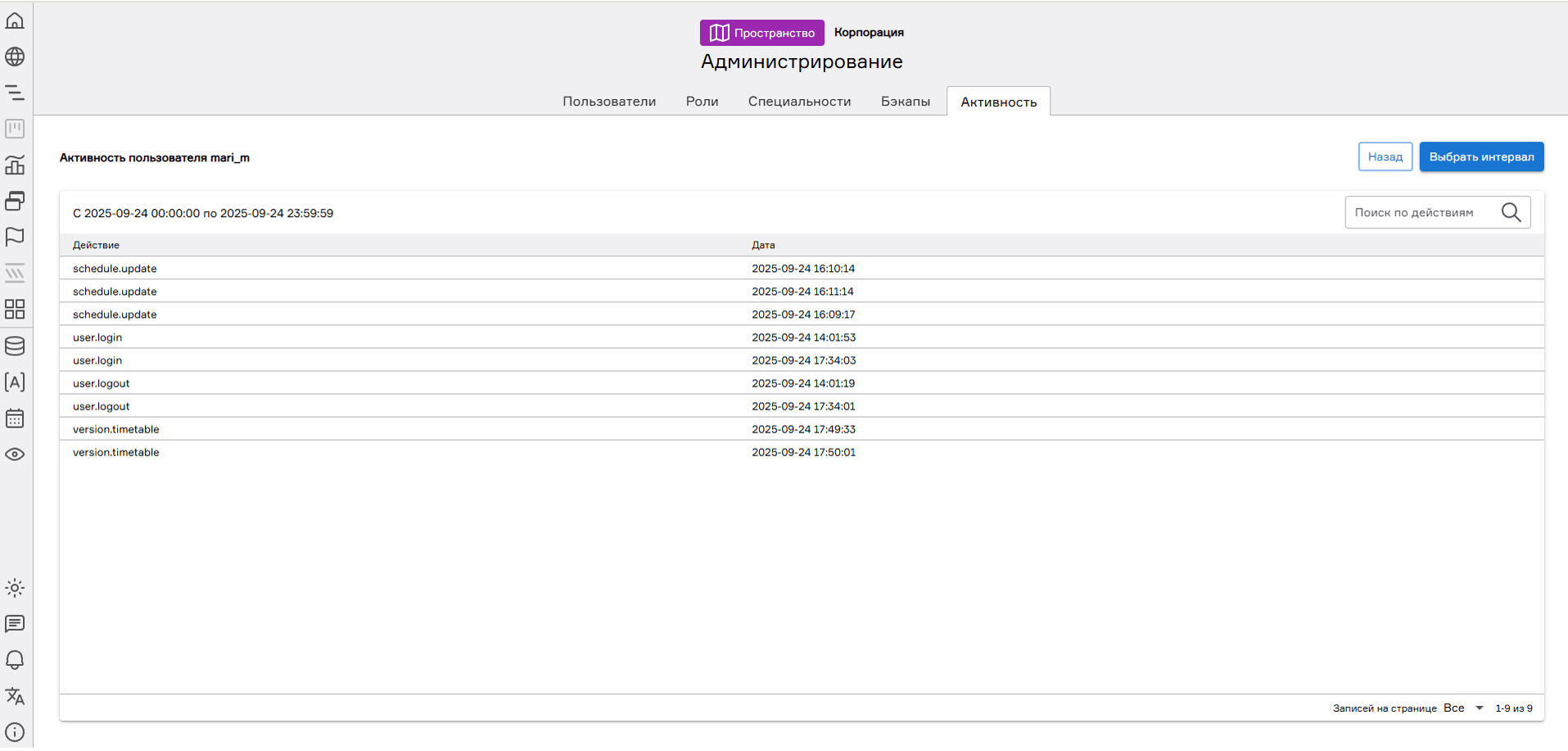The image size is (1568, 751).
Task: Toggle the eye visibility icon in sidebar
Action: click(x=15, y=454)
